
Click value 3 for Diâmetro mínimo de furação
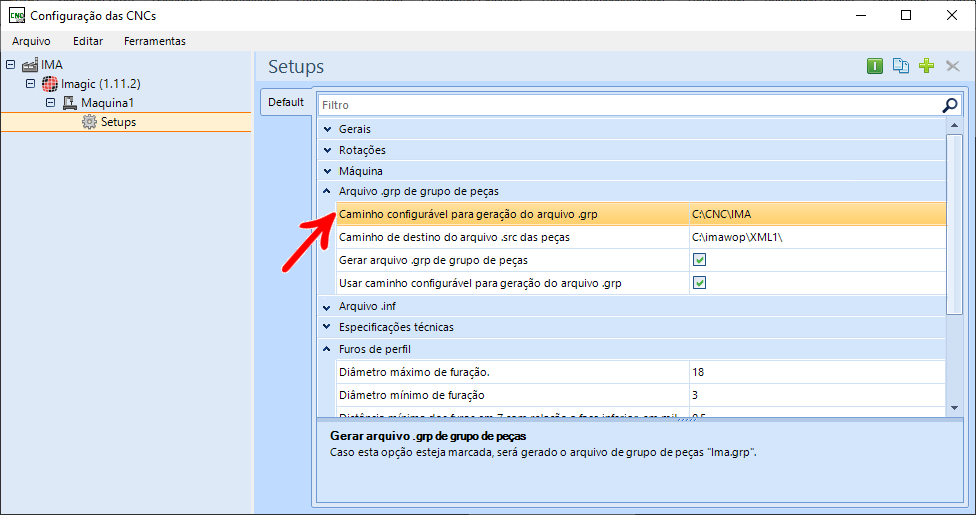coord(695,395)
